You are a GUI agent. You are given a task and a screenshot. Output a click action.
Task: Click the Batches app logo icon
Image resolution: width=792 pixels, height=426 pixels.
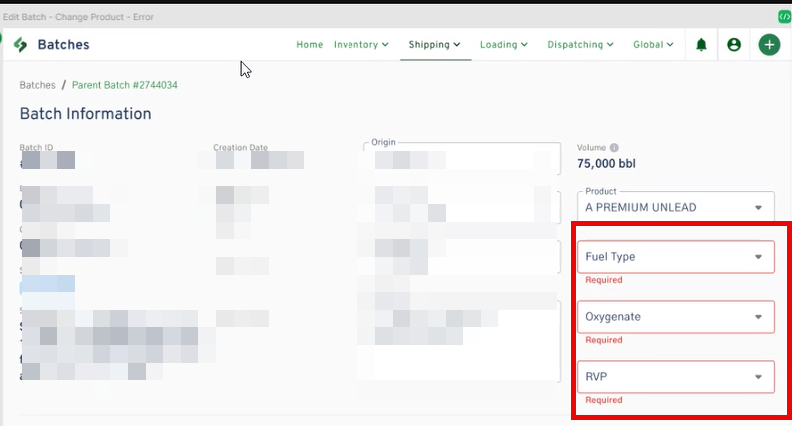point(19,45)
